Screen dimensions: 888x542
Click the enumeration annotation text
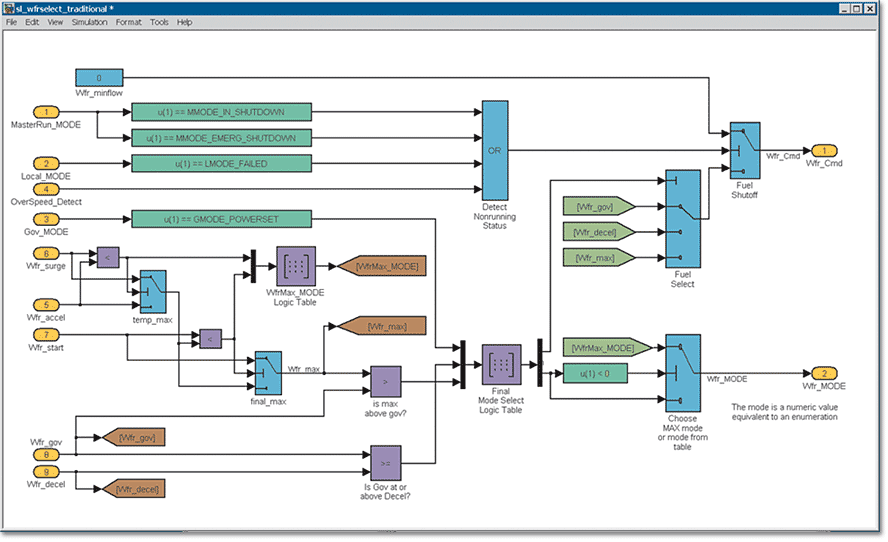[x=784, y=412]
